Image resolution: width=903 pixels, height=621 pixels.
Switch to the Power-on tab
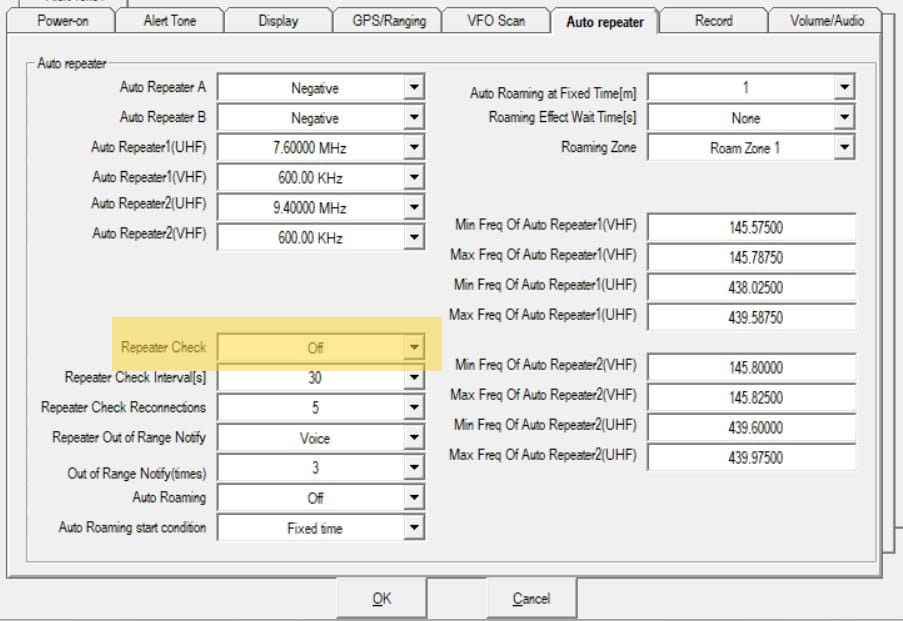pos(62,21)
